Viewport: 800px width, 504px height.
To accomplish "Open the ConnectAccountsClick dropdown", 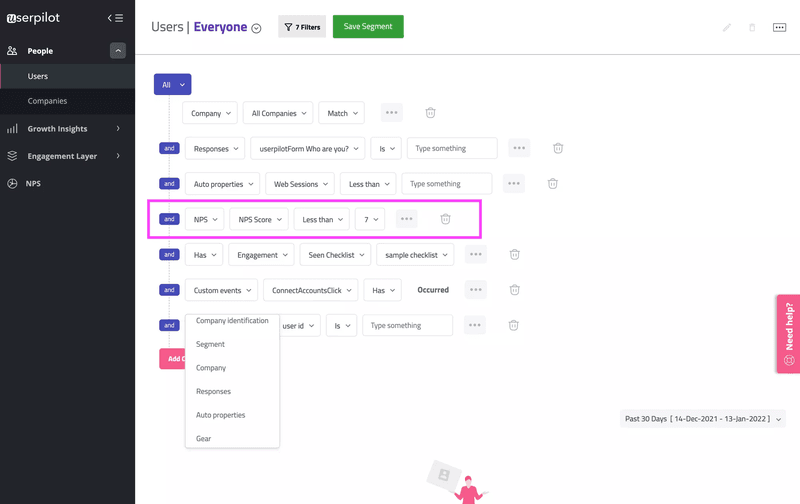I will coord(311,290).
